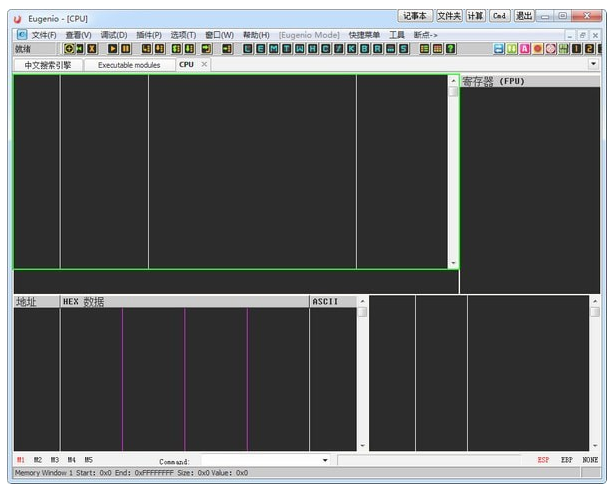Click the Close program (X) toolbar icon

(x=92, y=49)
